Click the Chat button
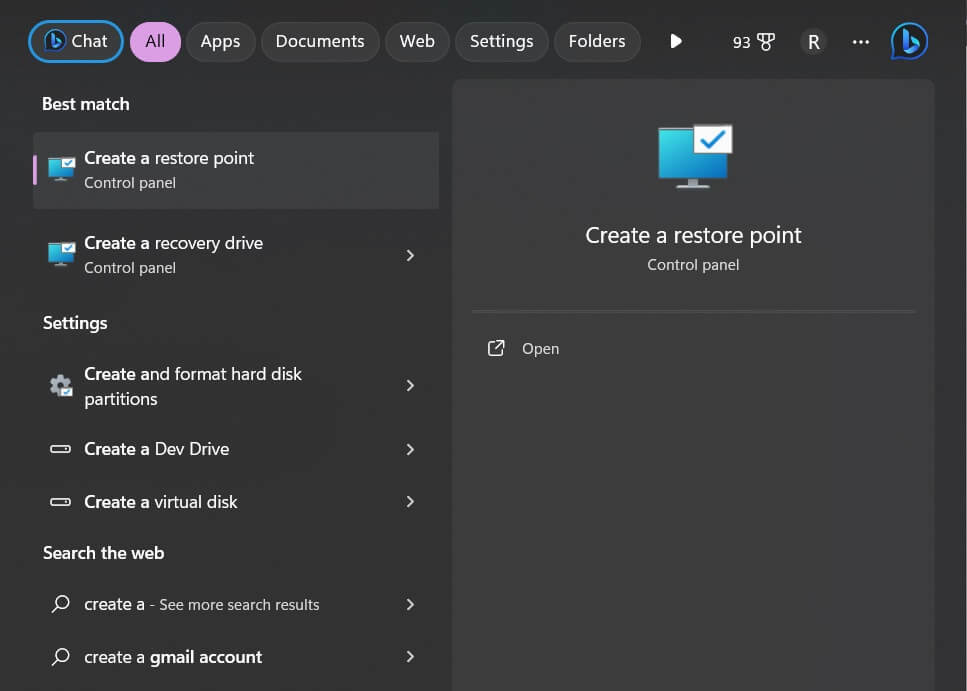 tap(76, 42)
